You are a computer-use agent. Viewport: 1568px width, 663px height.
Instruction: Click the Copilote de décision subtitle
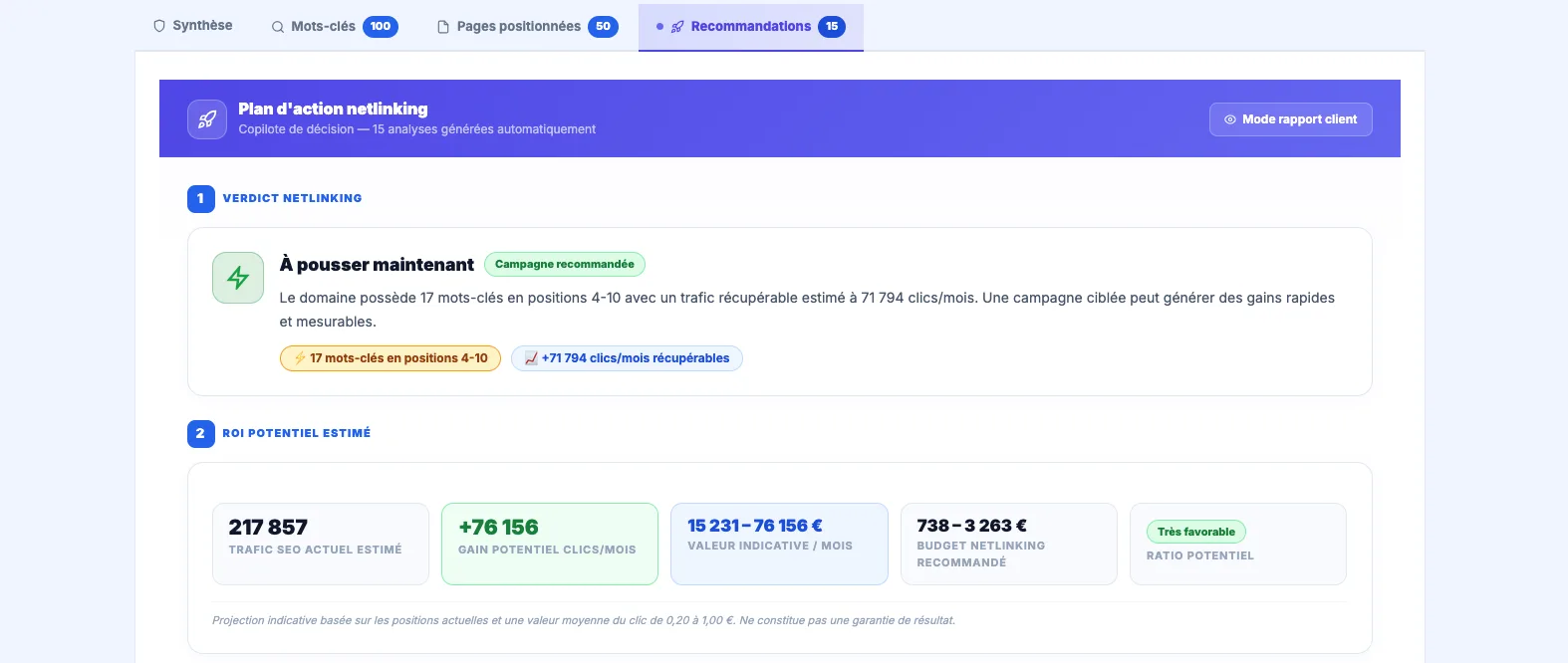click(x=416, y=129)
